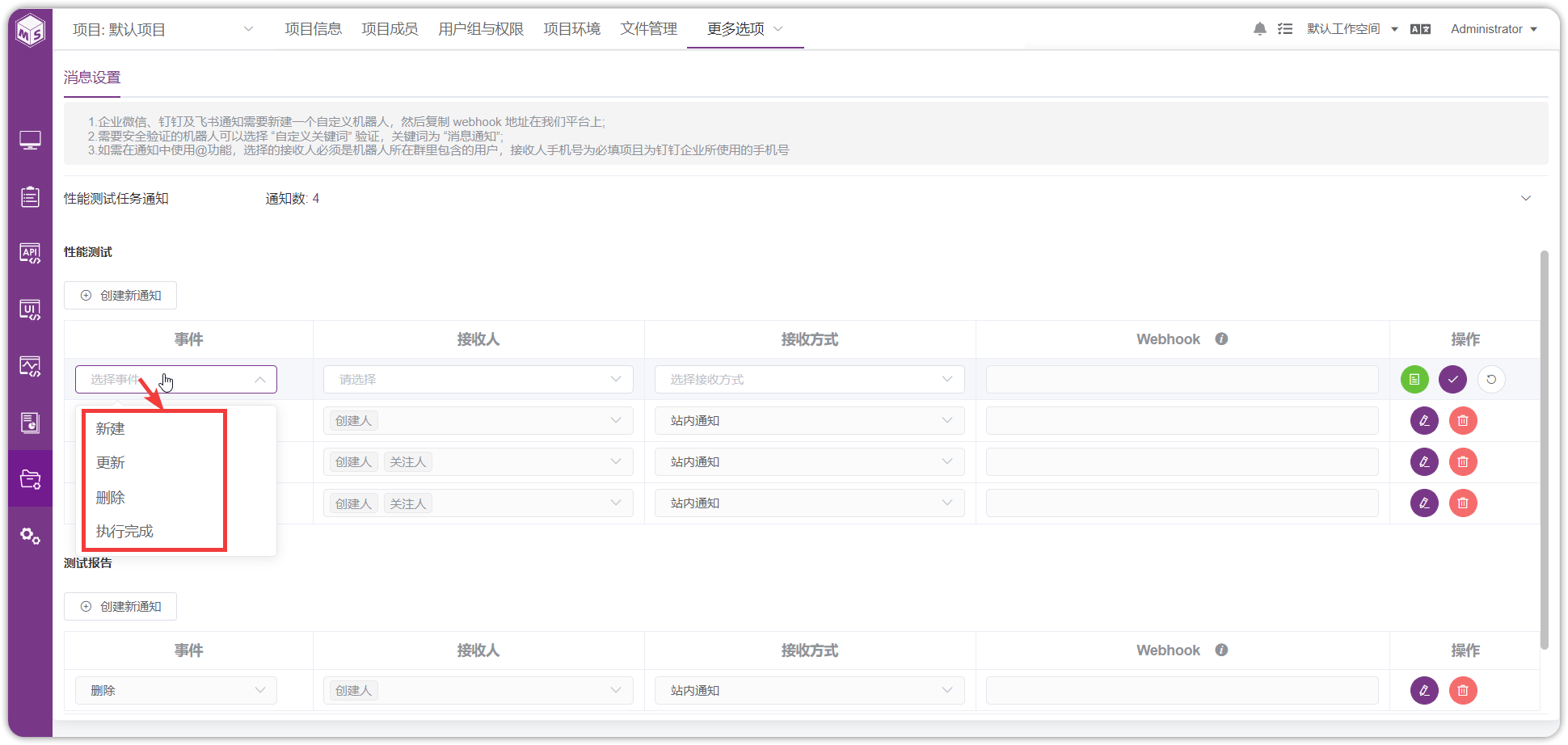The image size is (1568, 745).
Task: Open the 选择接收方式 dropdown
Action: [x=810, y=380]
